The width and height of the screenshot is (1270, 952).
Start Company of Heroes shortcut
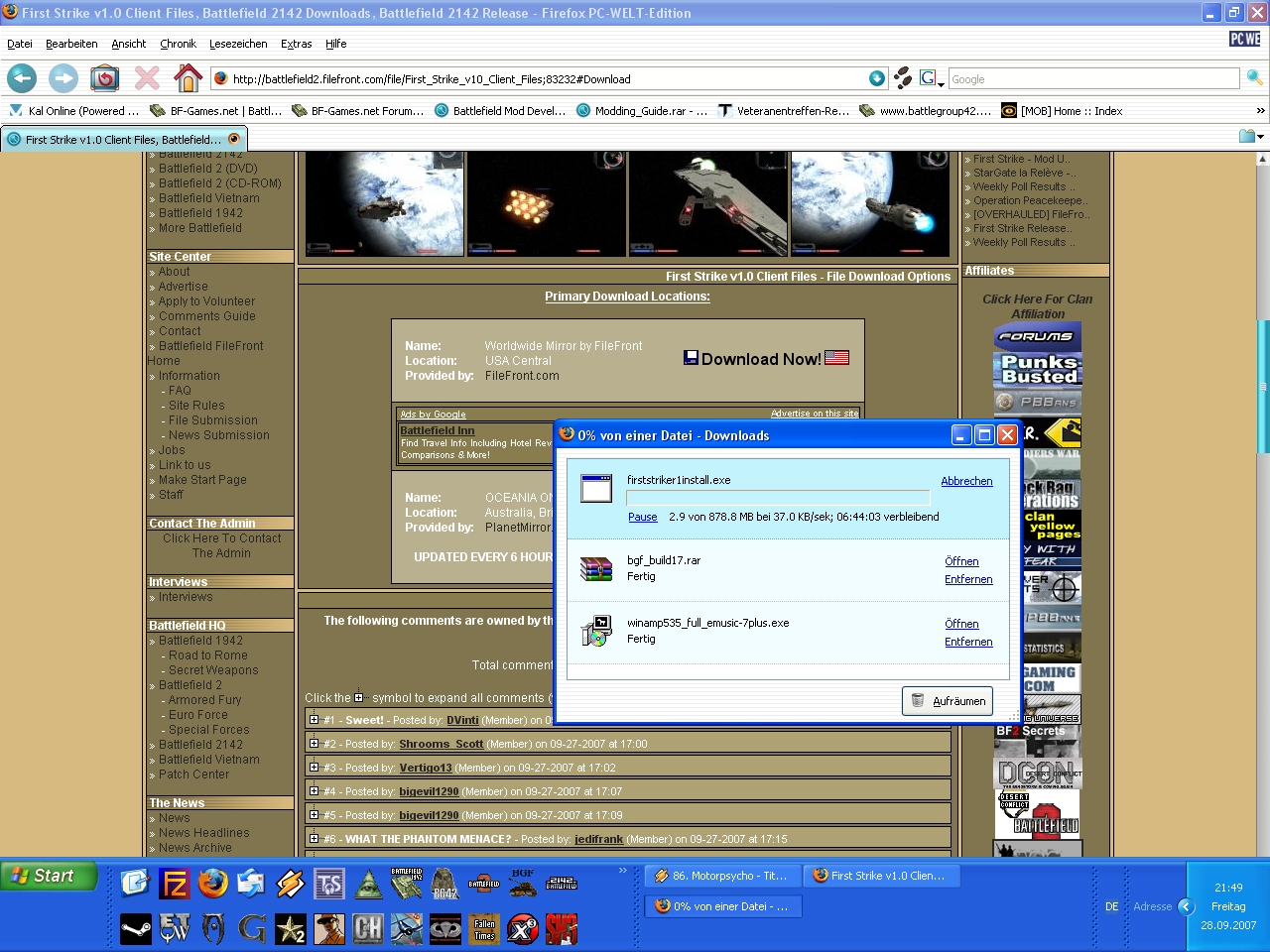coord(368,928)
